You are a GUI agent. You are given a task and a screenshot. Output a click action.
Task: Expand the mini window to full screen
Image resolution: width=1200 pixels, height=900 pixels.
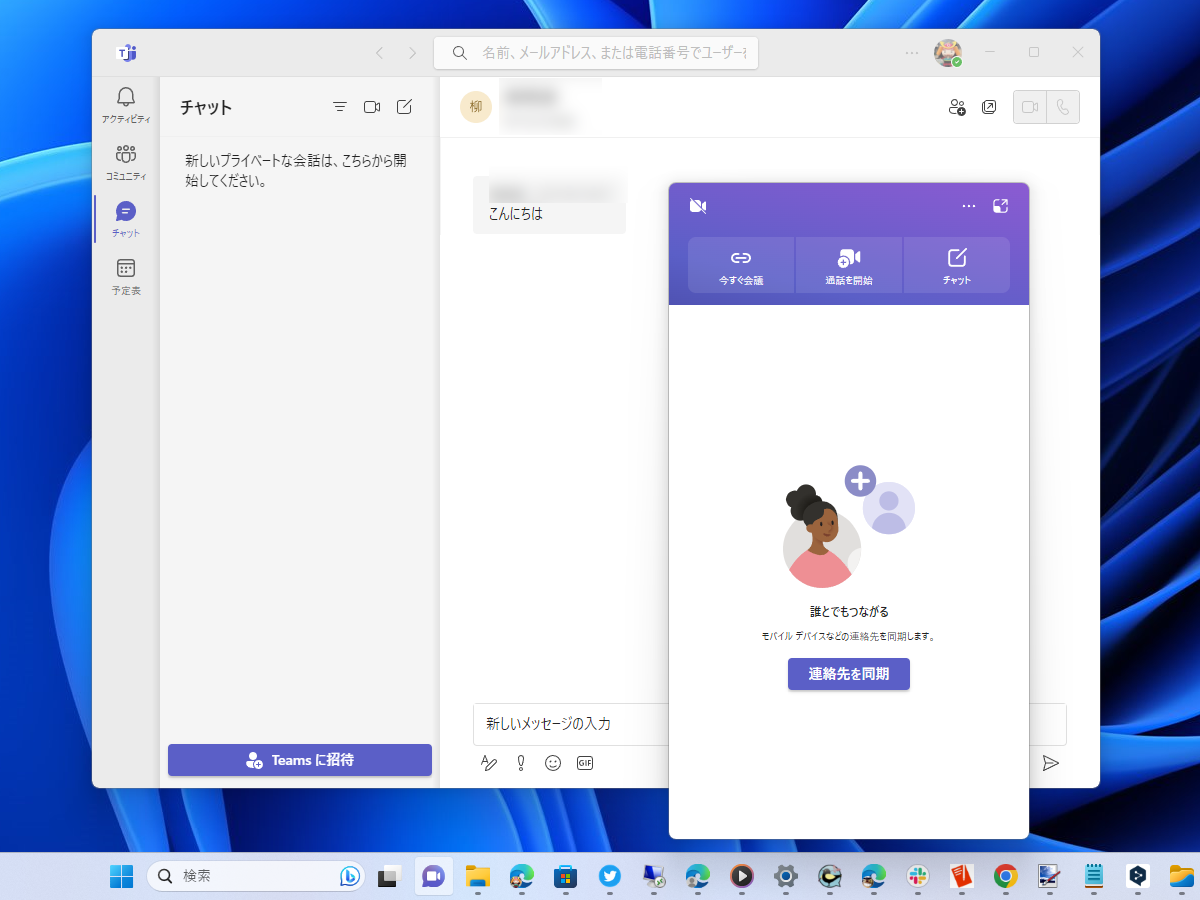coord(1001,205)
